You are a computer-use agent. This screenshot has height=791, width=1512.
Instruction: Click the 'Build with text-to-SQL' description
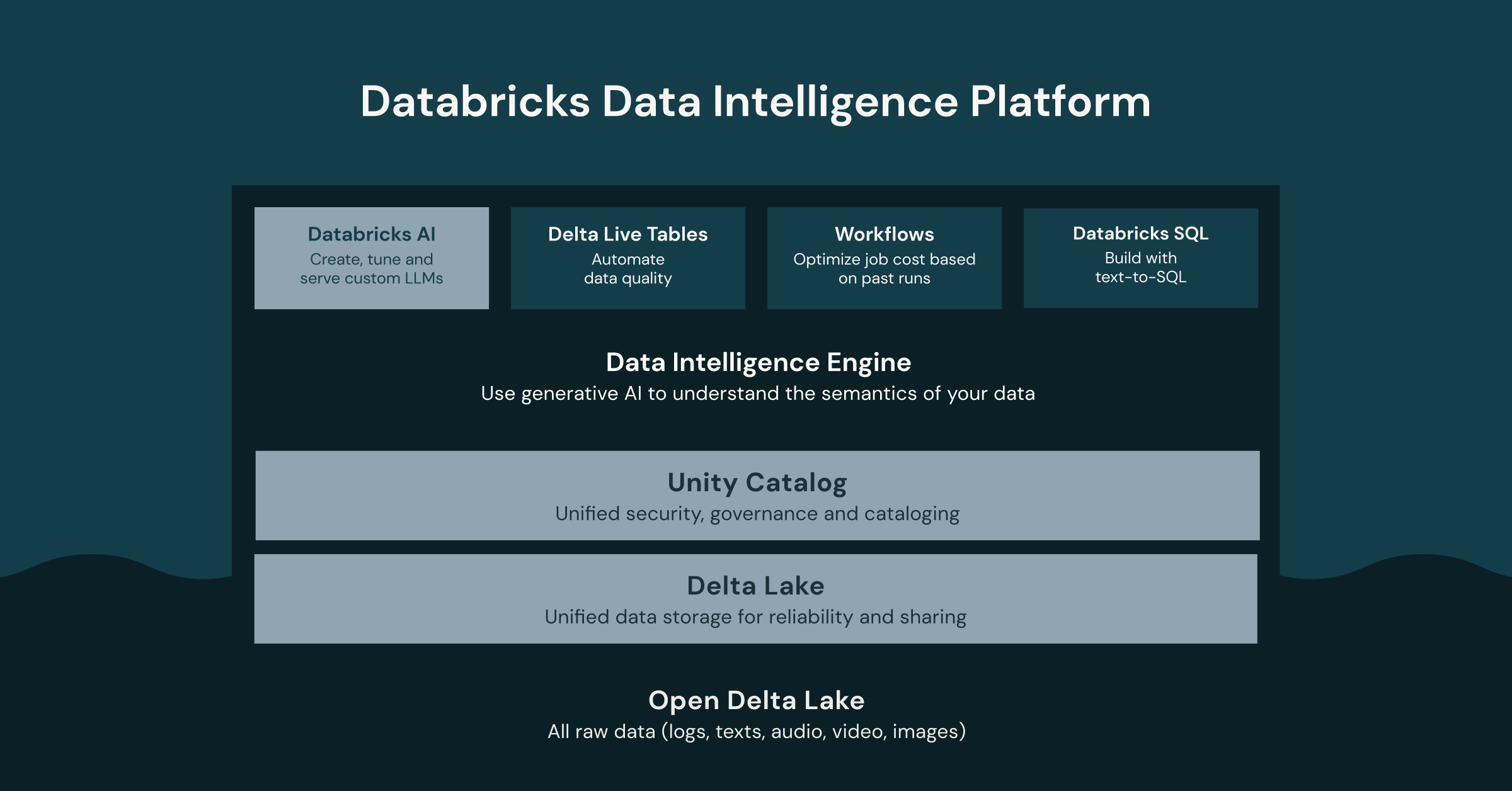[x=1140, y=268]
